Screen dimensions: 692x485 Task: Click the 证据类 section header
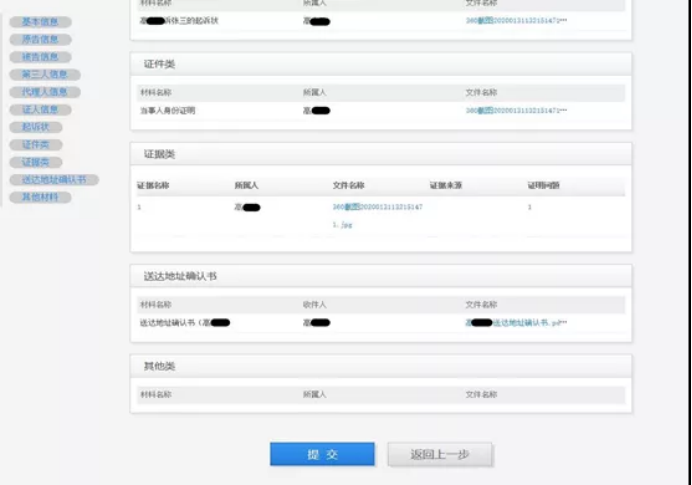point(160,154)
